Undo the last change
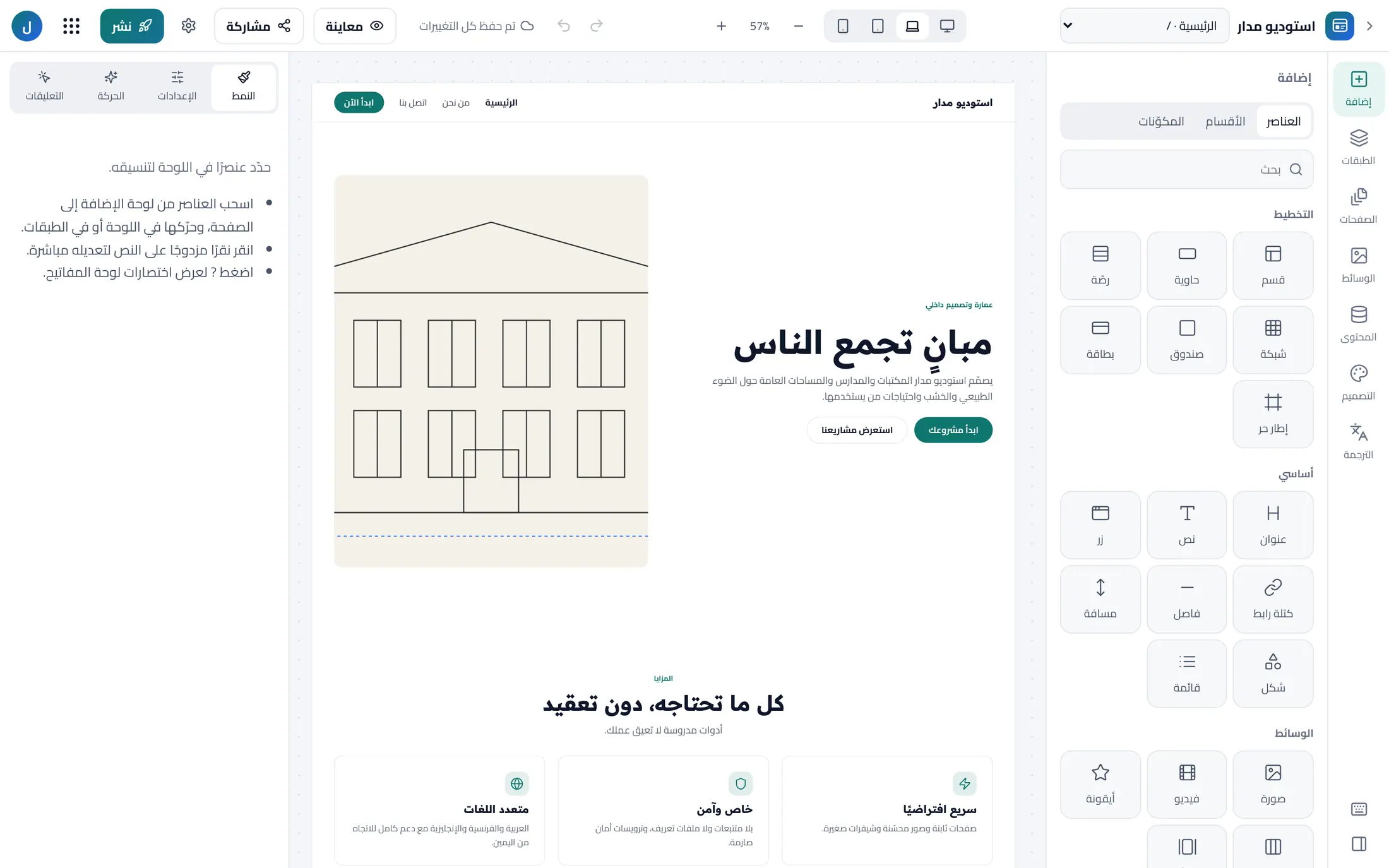The width and height of the screenshot is (1389, 868). (564, 26)
